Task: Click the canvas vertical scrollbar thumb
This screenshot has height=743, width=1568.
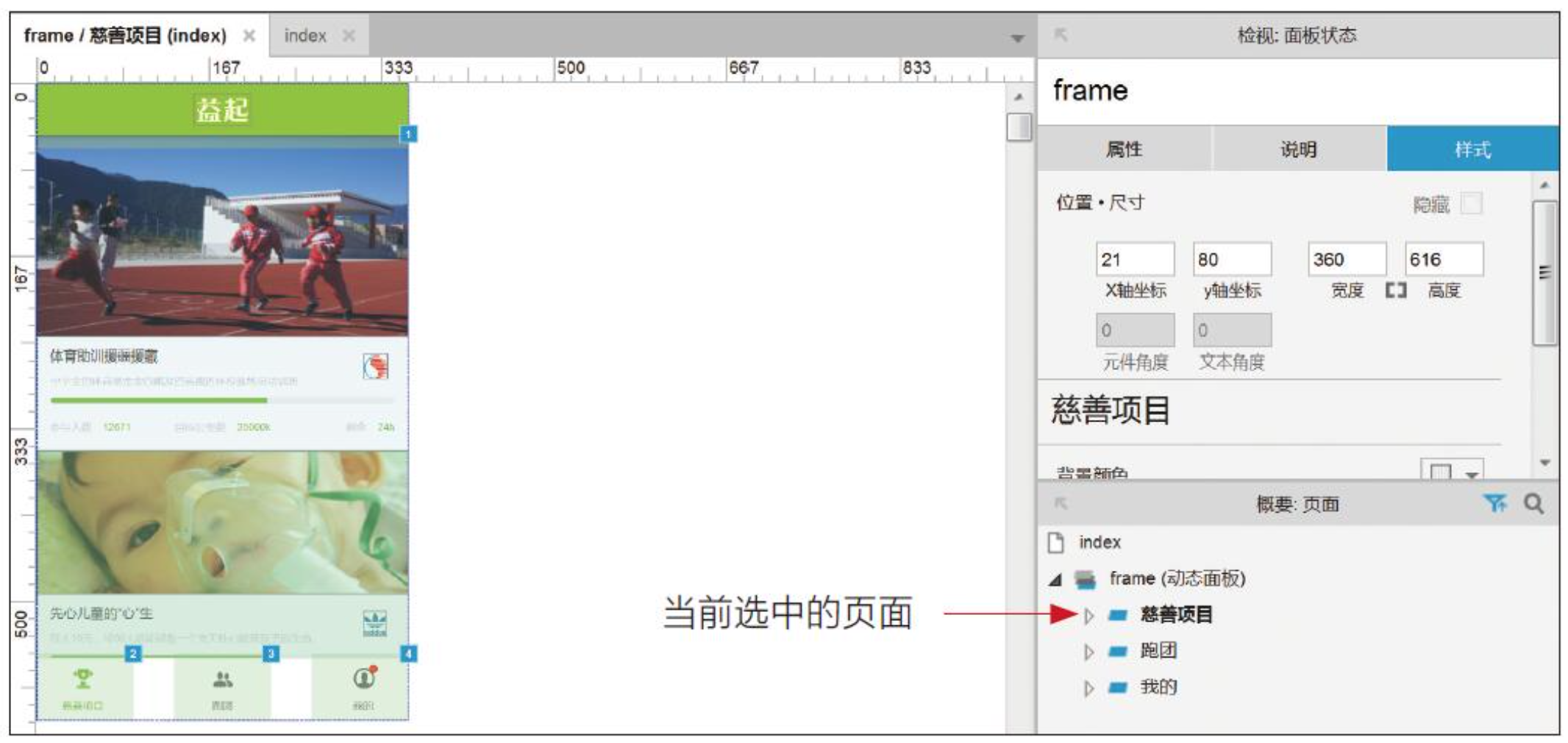Action: point(1019,127)
